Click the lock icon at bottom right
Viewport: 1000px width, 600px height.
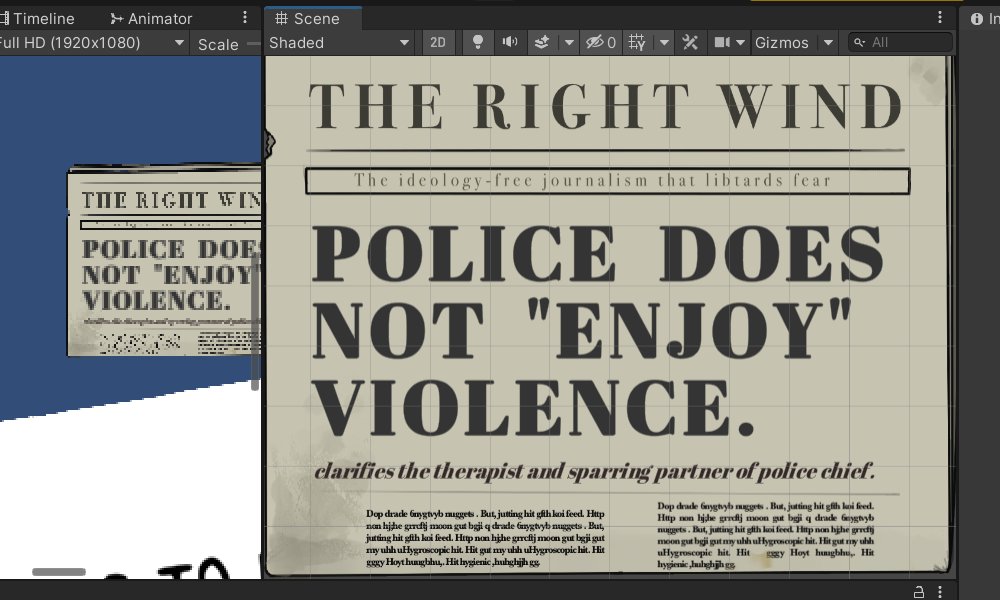coord(919,591)
